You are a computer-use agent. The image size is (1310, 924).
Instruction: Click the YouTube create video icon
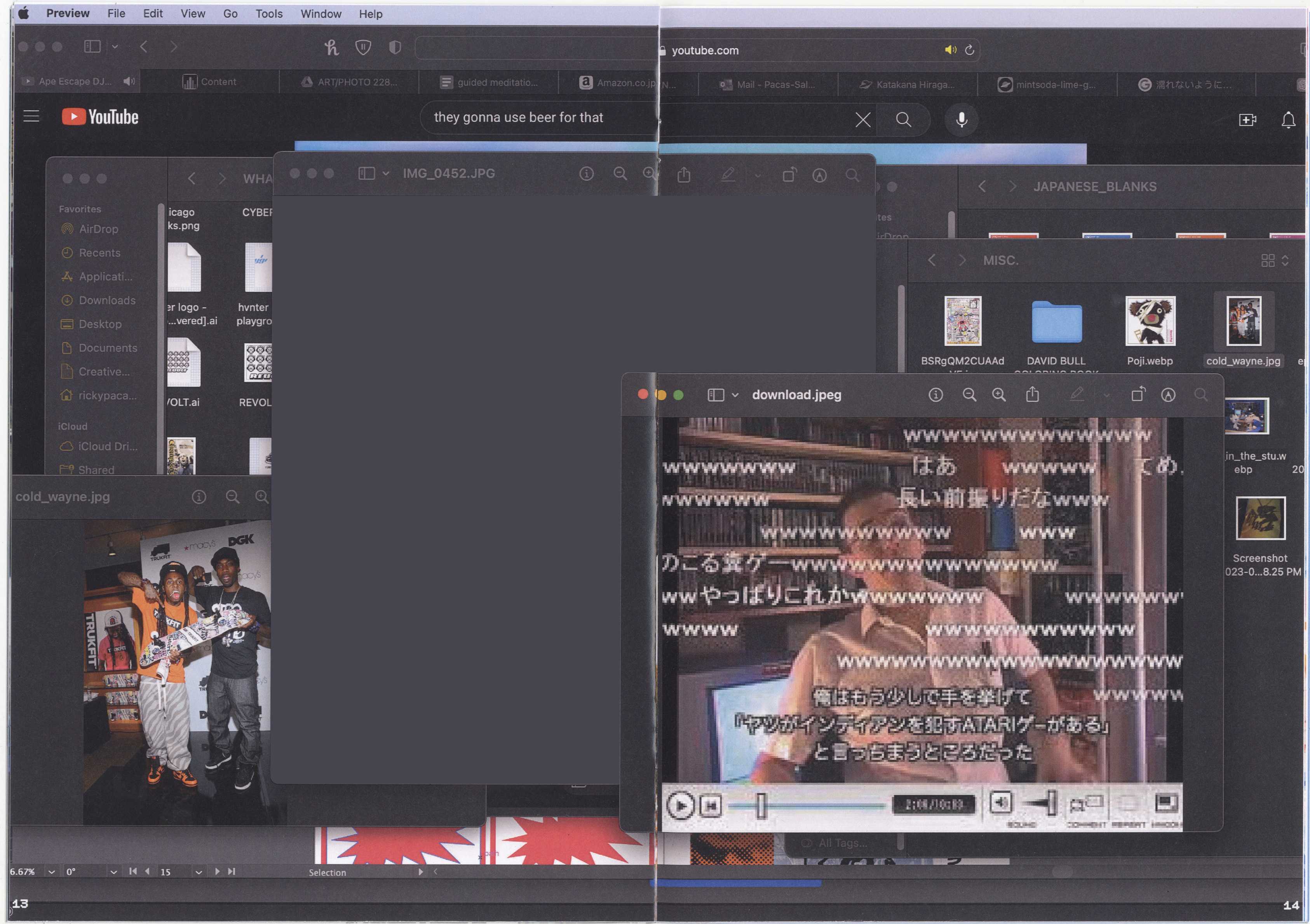point(1247,120)
